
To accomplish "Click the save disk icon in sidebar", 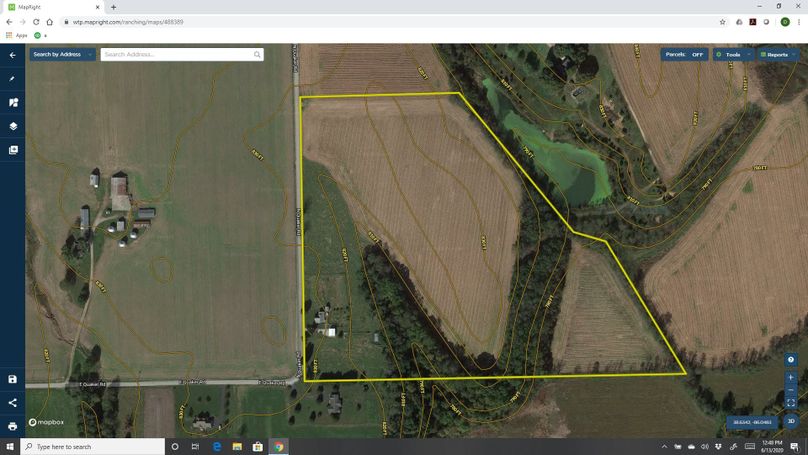I will point(13,379).
